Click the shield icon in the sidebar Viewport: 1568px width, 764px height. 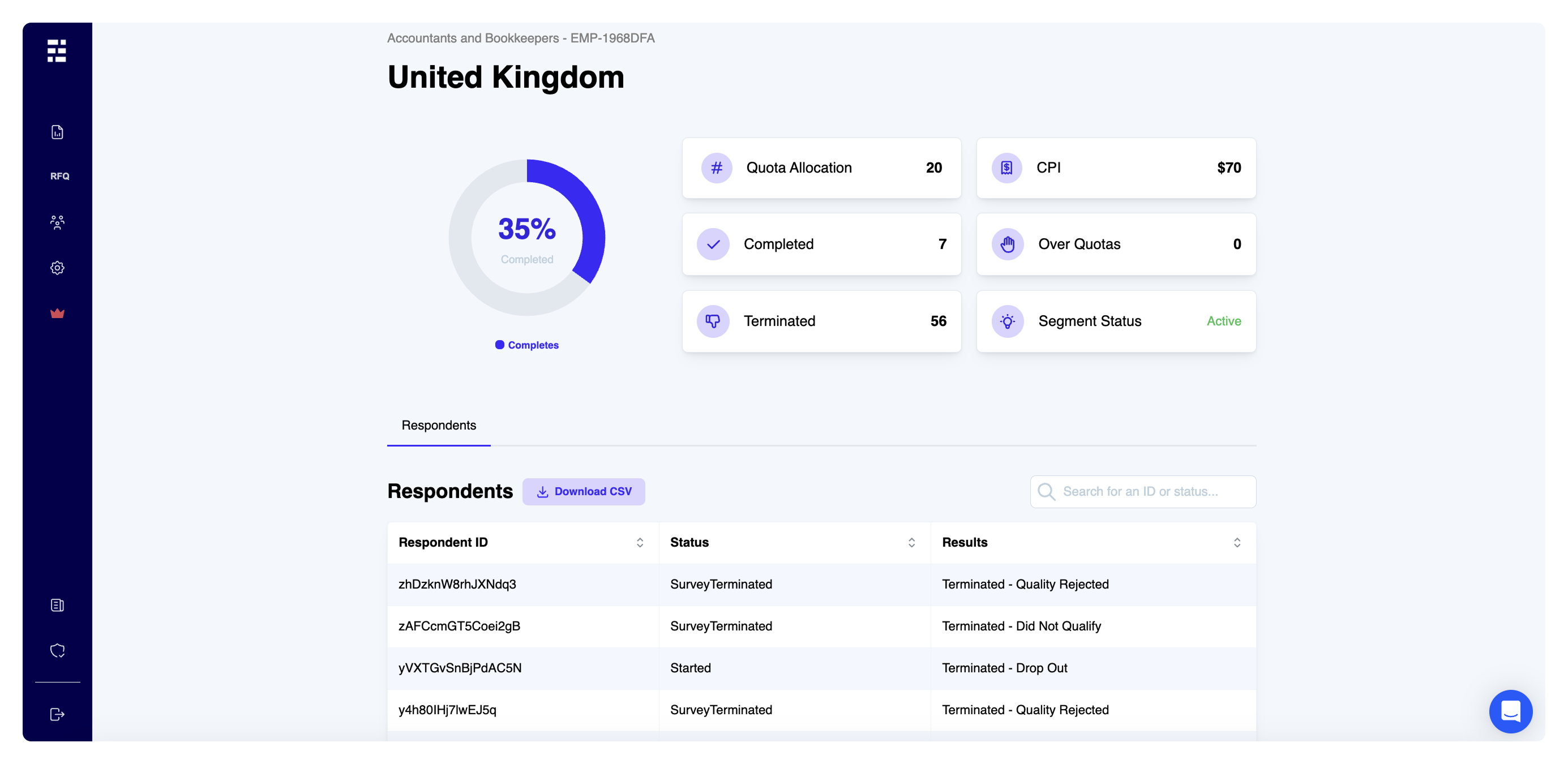click(57, 651)
